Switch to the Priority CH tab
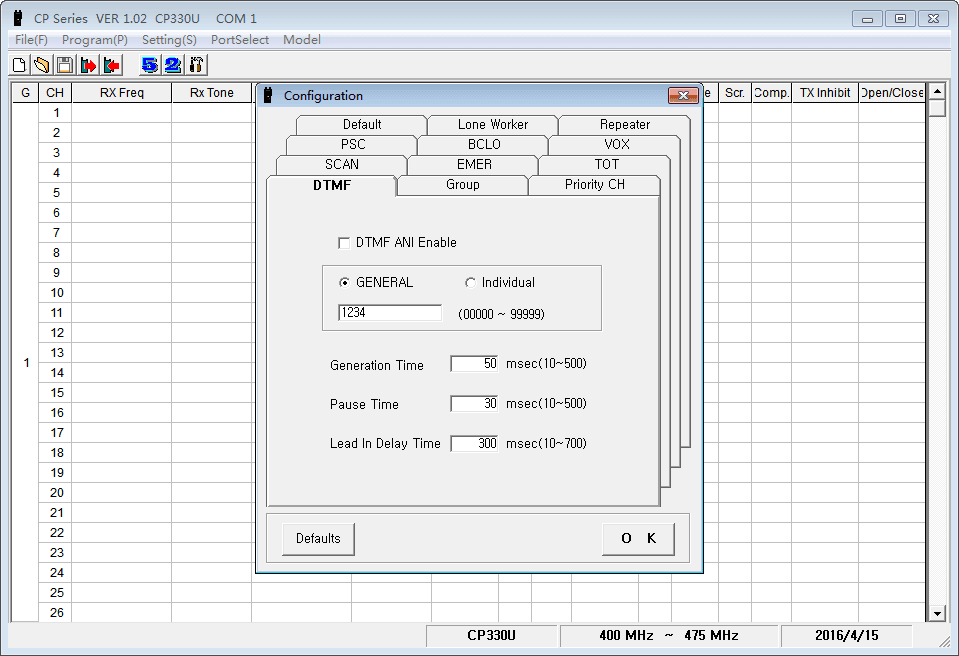Viewport: 959px width, 656px height. pyautogui.click(x=594, y=185)
